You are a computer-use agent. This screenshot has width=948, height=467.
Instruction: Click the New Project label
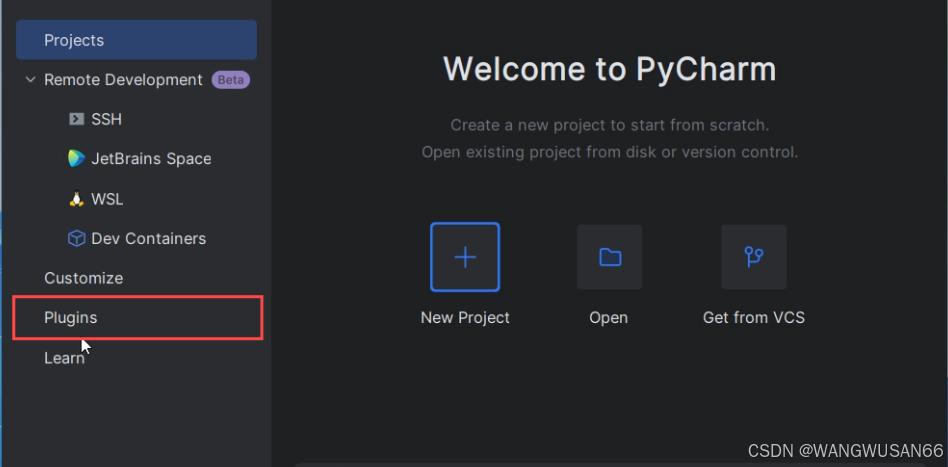point(465,318)
